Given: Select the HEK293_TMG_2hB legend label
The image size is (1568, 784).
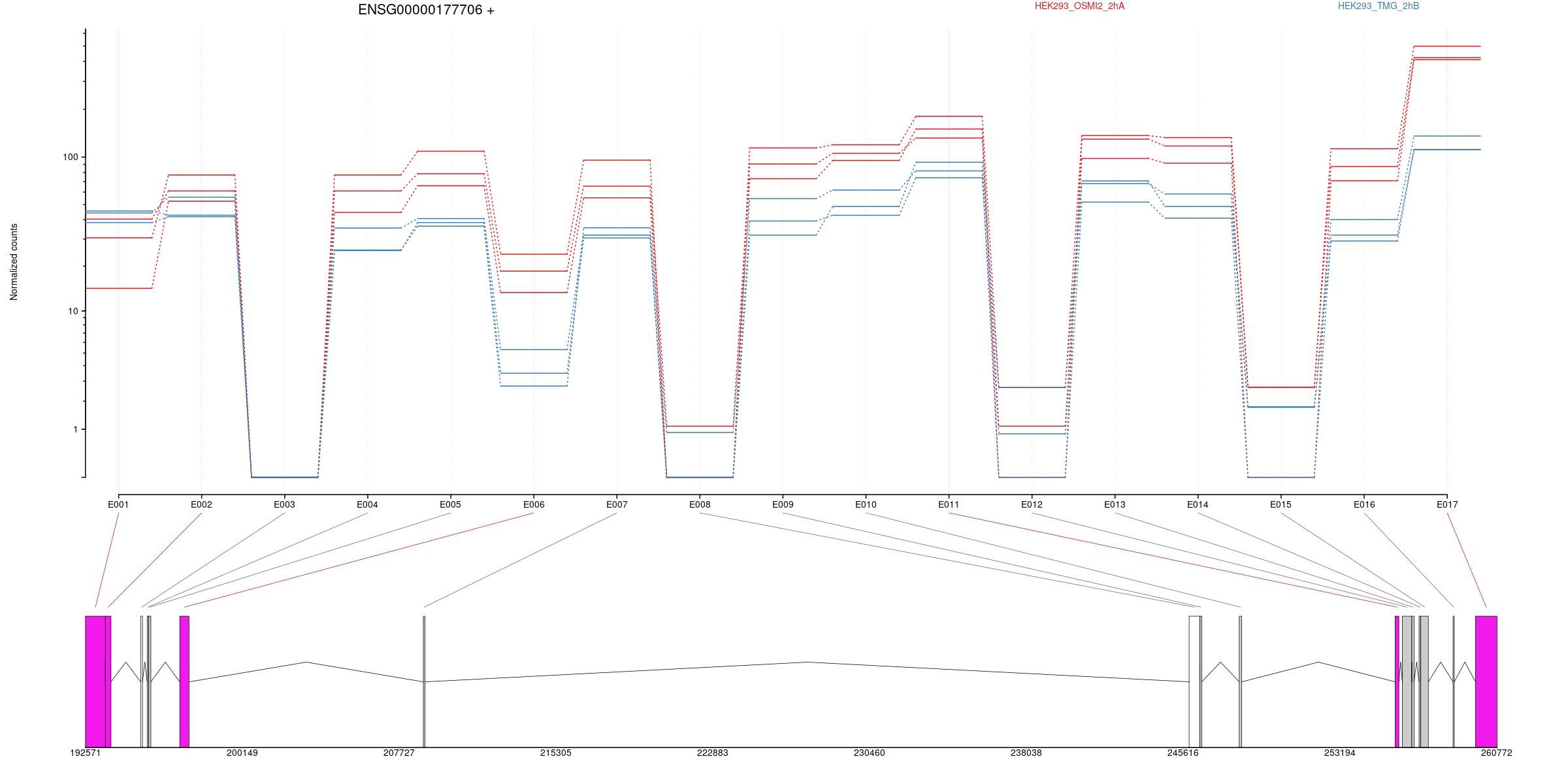Looking at the screenshot, I should click(1379, 6).
